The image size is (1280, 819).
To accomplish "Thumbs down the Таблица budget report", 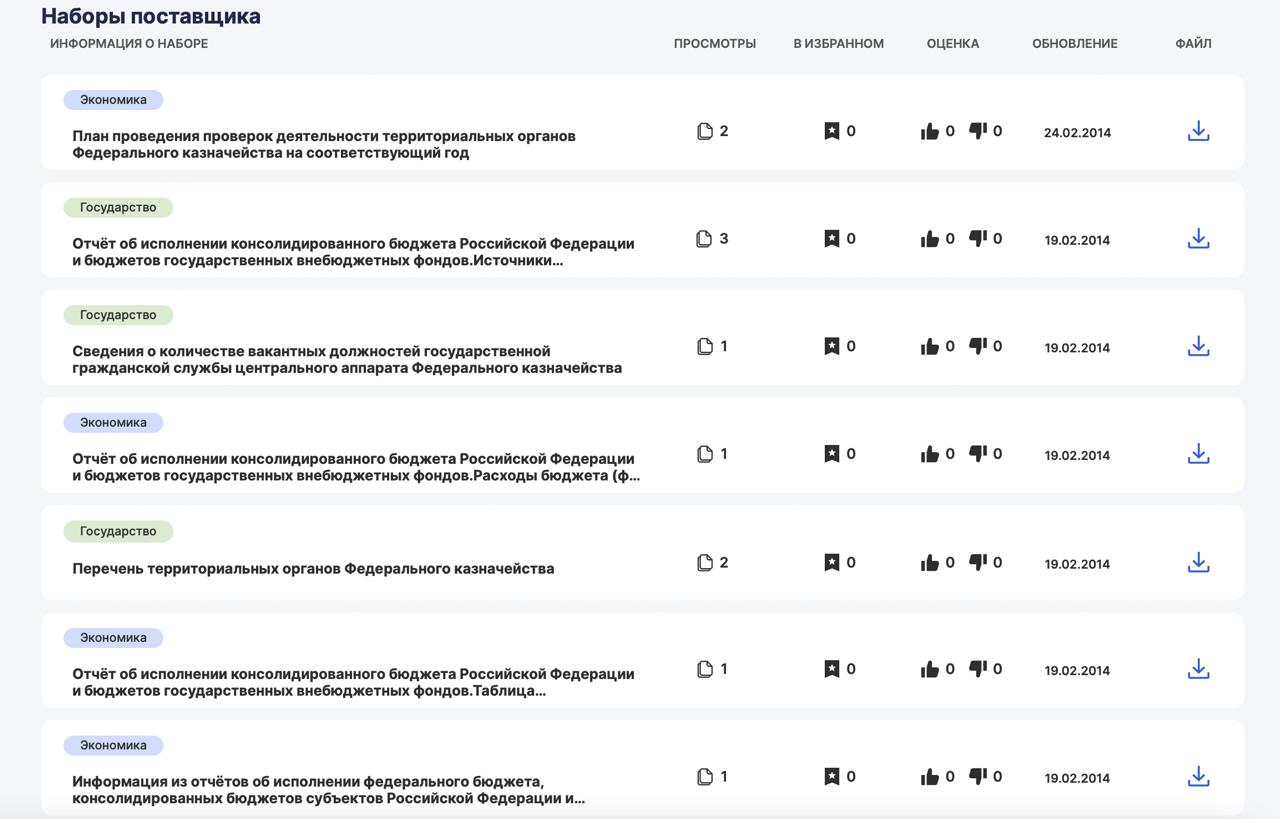I will point(978,669).
